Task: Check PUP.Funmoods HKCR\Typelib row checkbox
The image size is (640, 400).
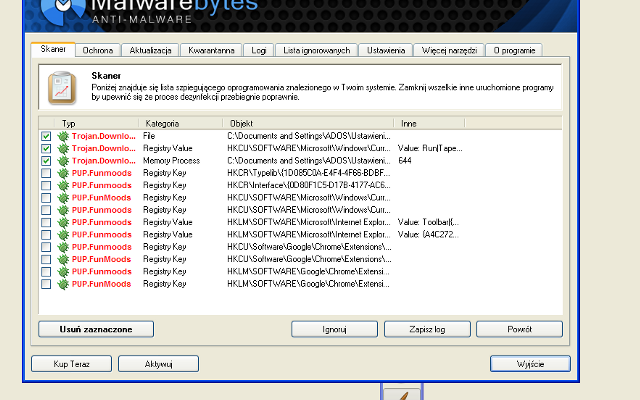Action: [46, 173]
